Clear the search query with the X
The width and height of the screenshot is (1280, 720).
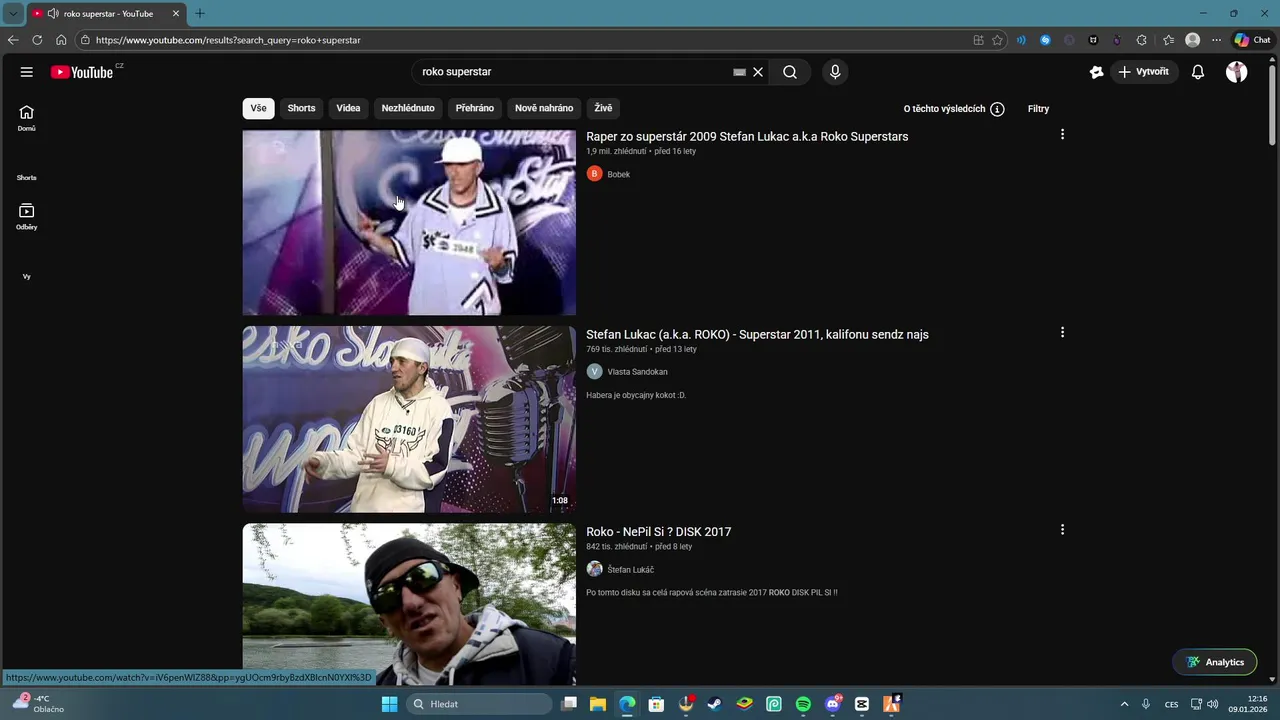(758, 72)
